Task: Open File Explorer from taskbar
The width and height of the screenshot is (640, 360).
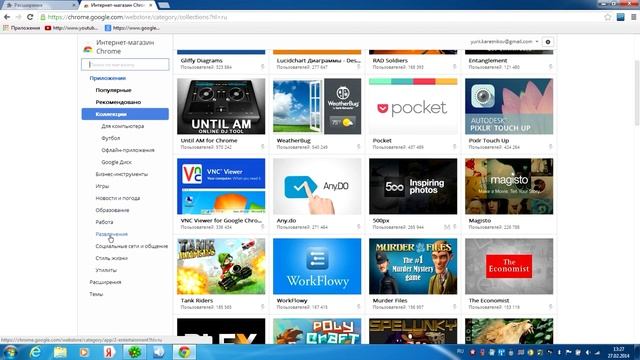Action: point(60,352)
